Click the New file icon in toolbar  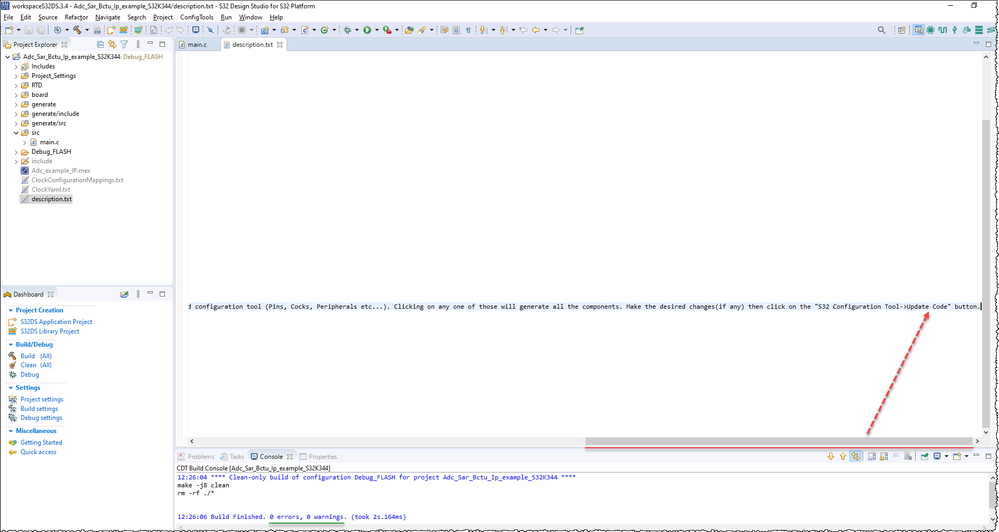point(8,30)
